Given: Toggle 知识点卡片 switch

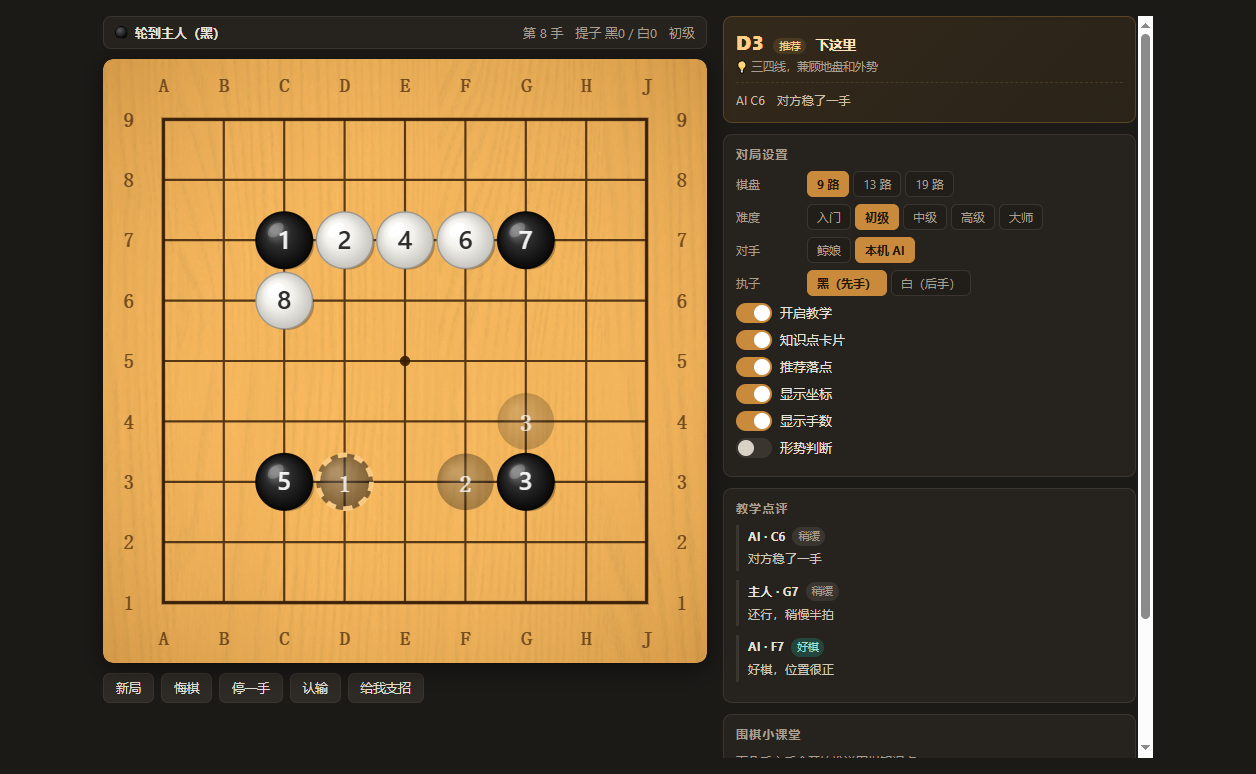Looking at the screenshot, I should point(754,340).
